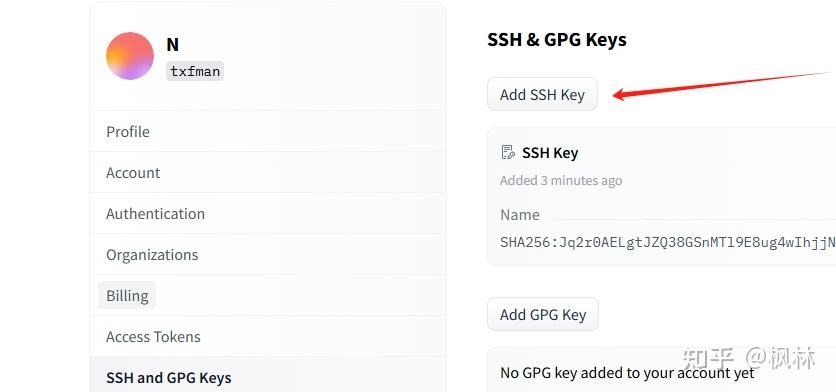Click the No GPG key added message
This screenshot has height=392, width=836.
pyautogui.click(x=628, y=373)
